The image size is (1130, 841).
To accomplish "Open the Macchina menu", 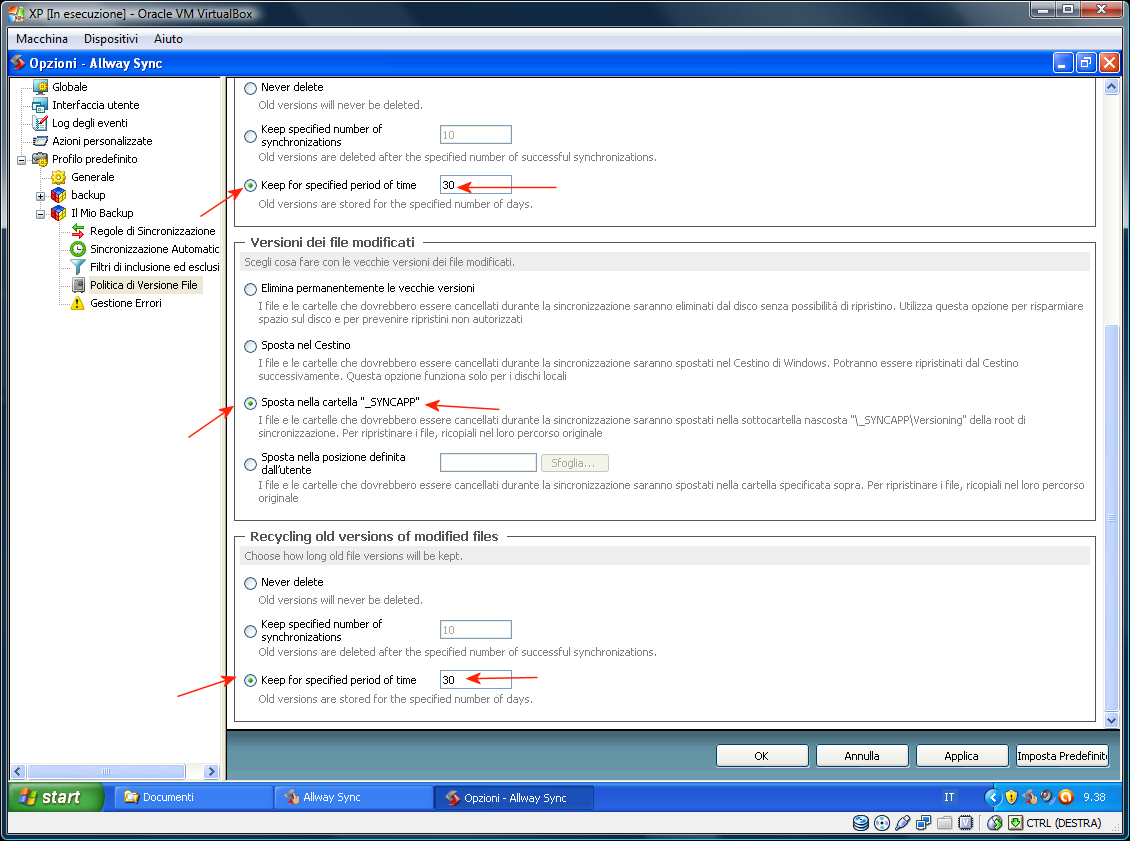I will 42,39.
